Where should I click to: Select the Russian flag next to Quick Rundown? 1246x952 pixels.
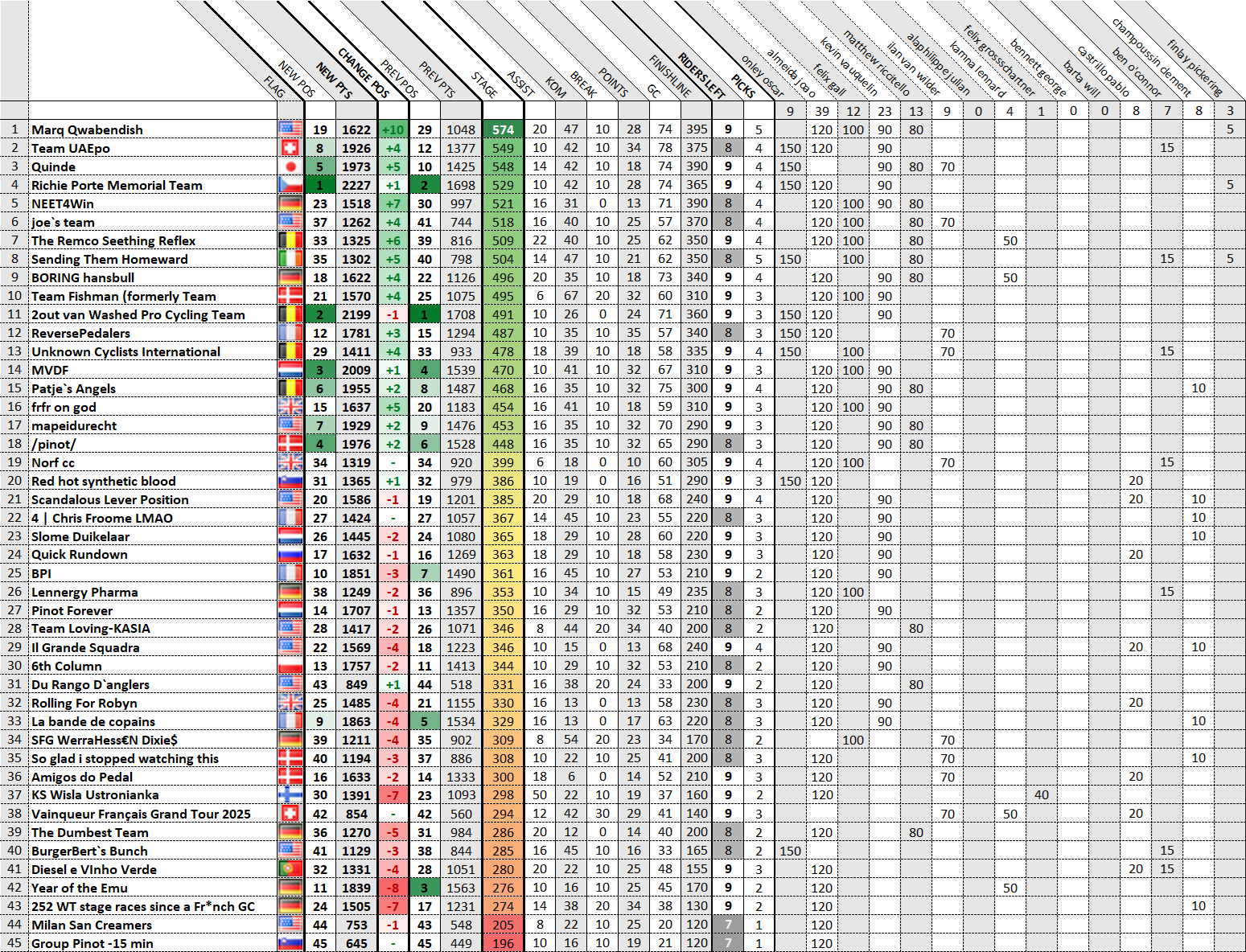click(x=290, y=555)
